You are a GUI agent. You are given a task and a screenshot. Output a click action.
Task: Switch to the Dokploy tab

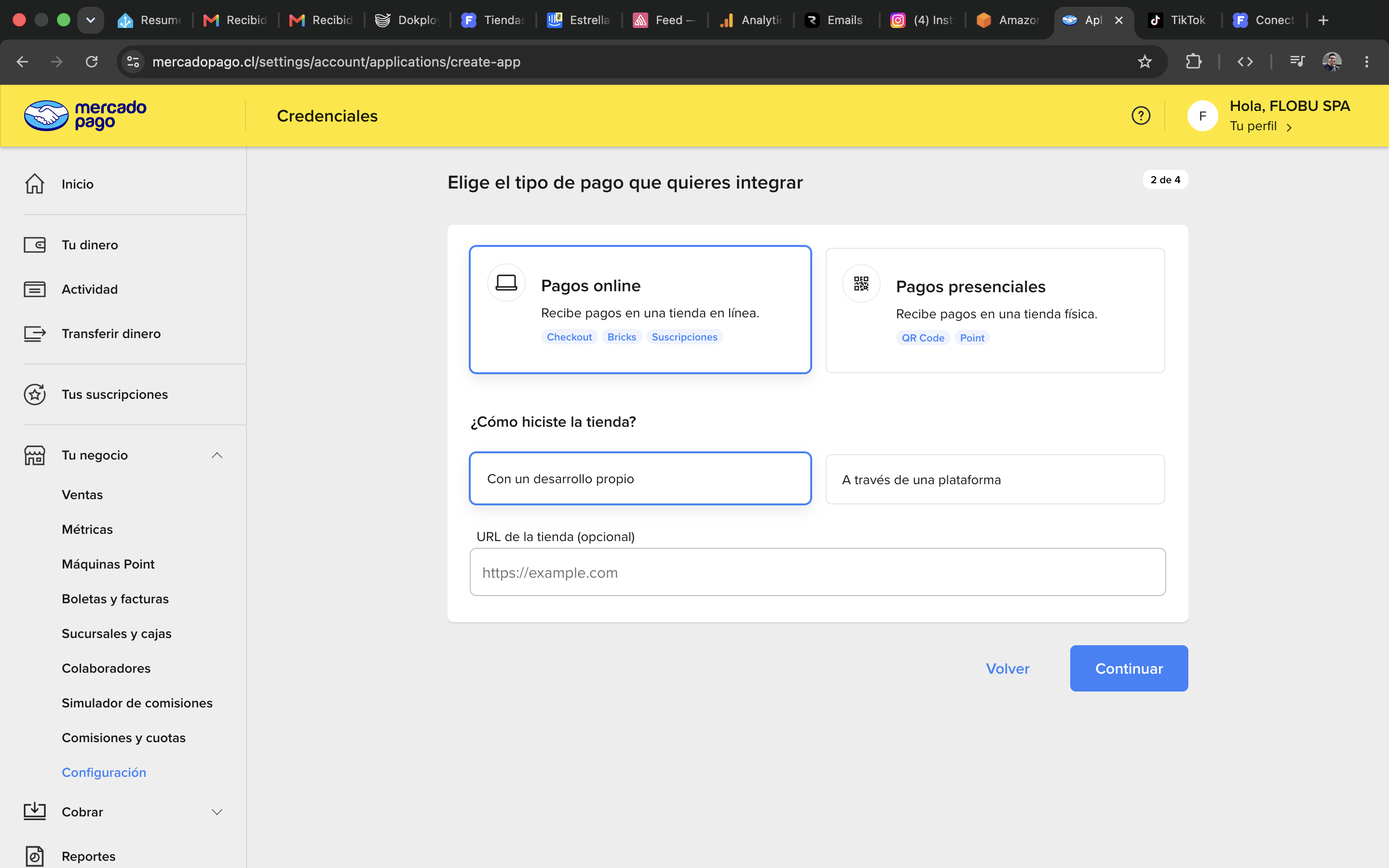(407, 20)
